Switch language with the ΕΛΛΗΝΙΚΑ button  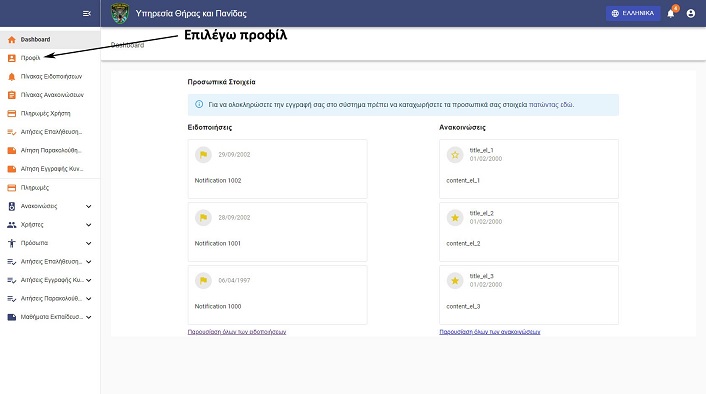click(633, 14)
